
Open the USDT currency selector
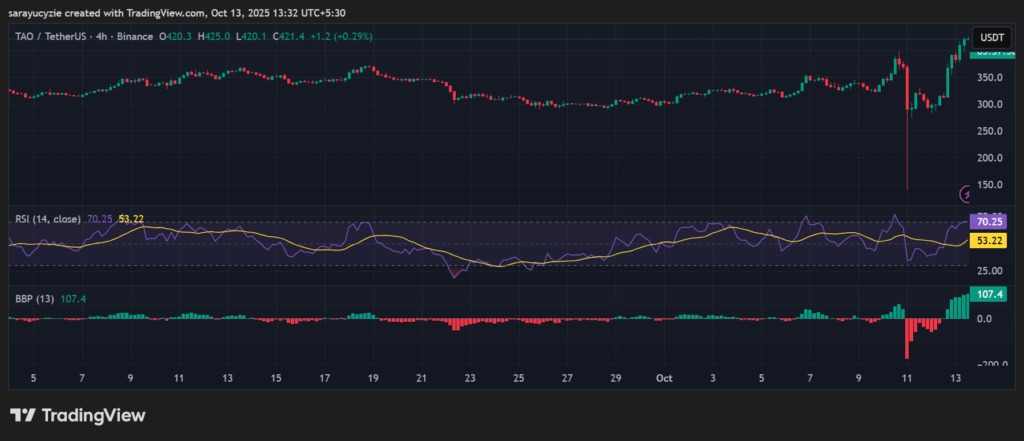(991, 36)
